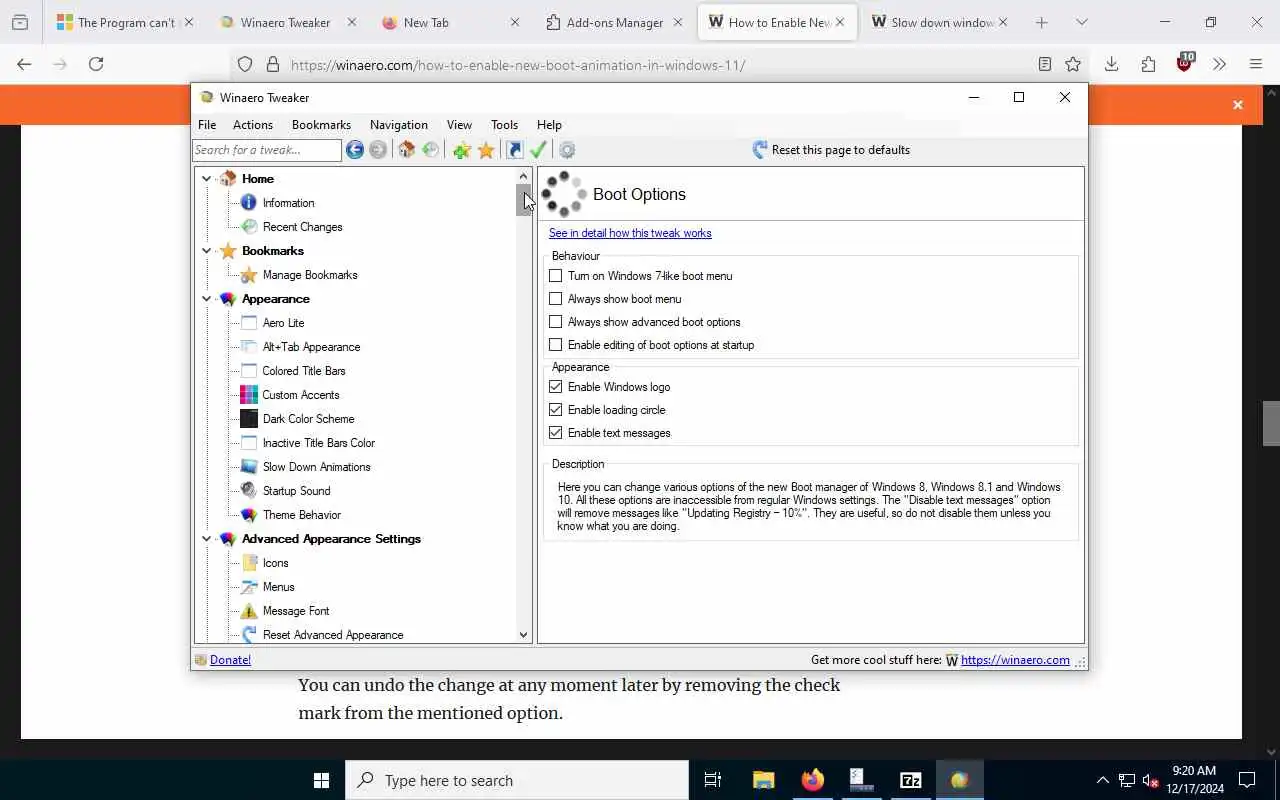Uncheck Enable loading circle

coord(556,410)
